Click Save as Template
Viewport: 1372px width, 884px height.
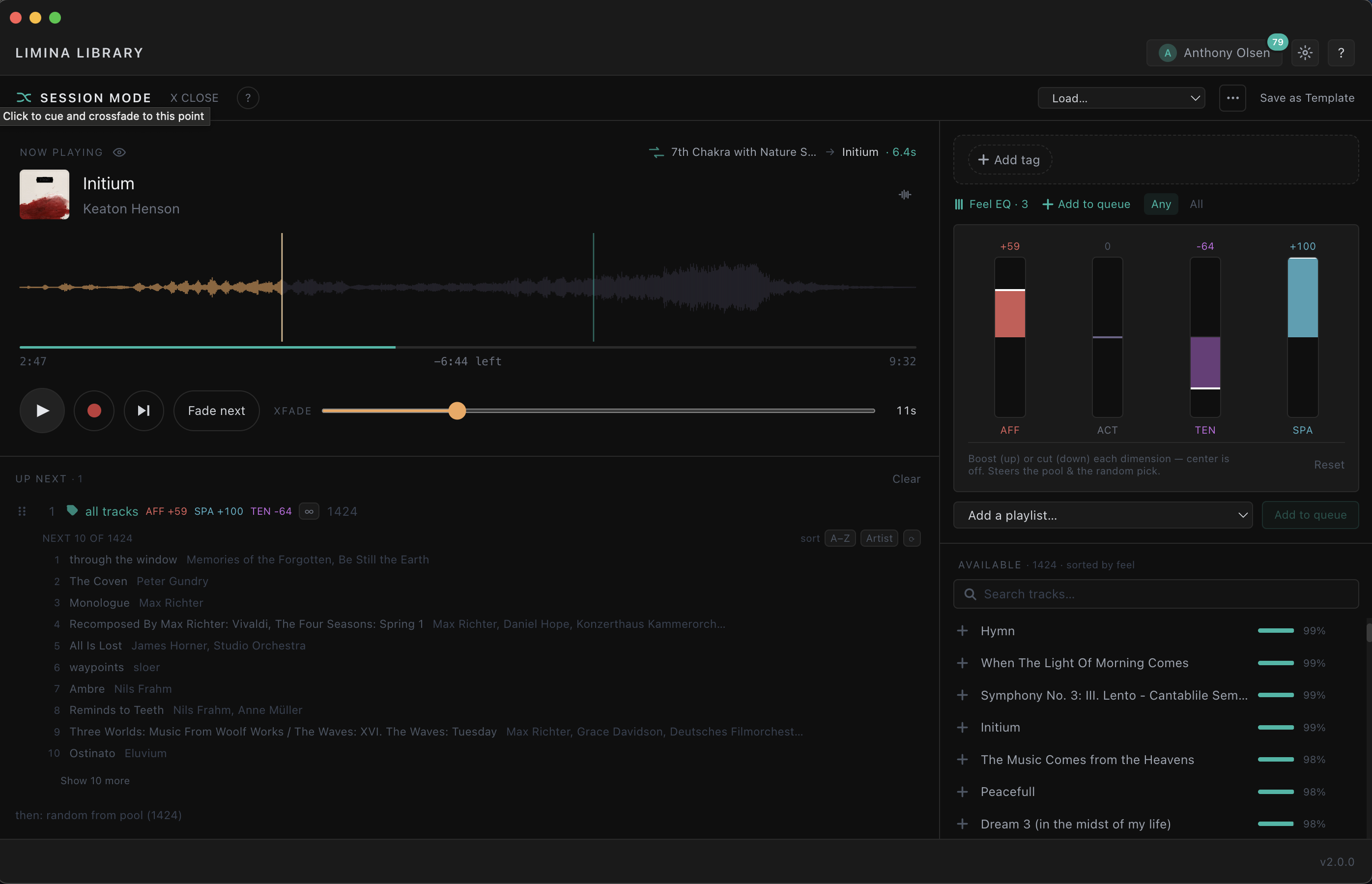(1307, 98)
